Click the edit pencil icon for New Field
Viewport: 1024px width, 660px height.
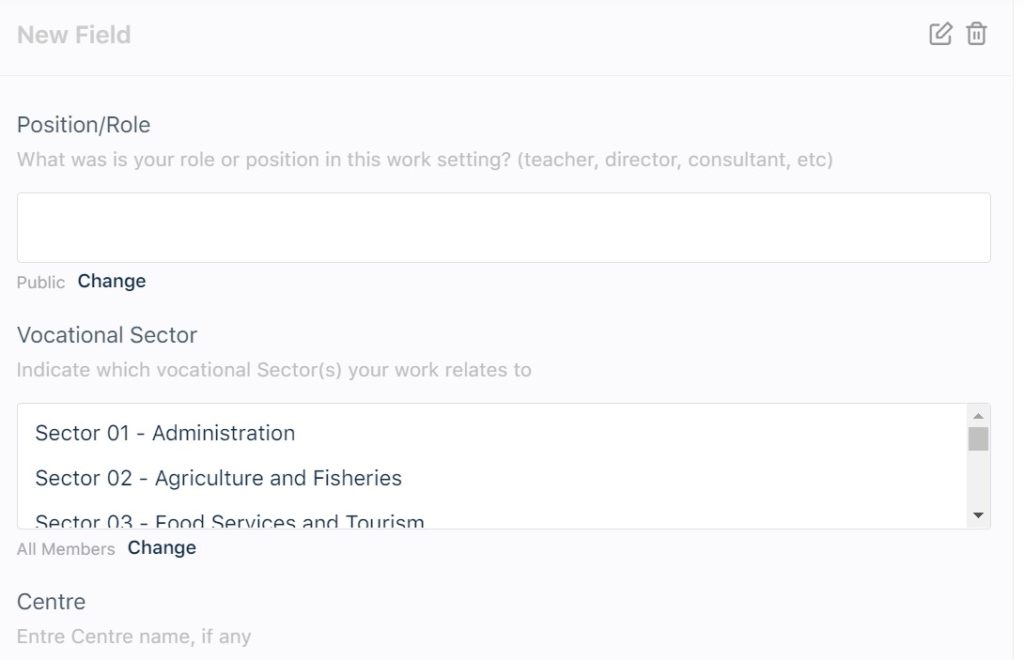[x=940, y=34]
